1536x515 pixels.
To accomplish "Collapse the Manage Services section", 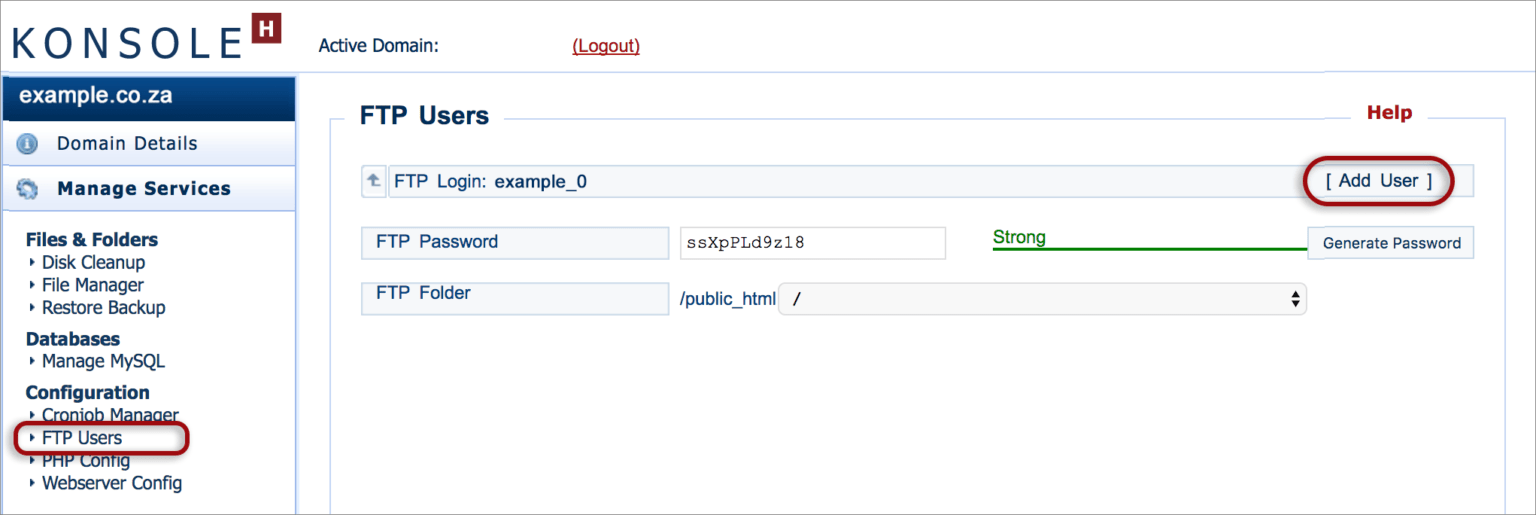I will (x=143, y=189).
